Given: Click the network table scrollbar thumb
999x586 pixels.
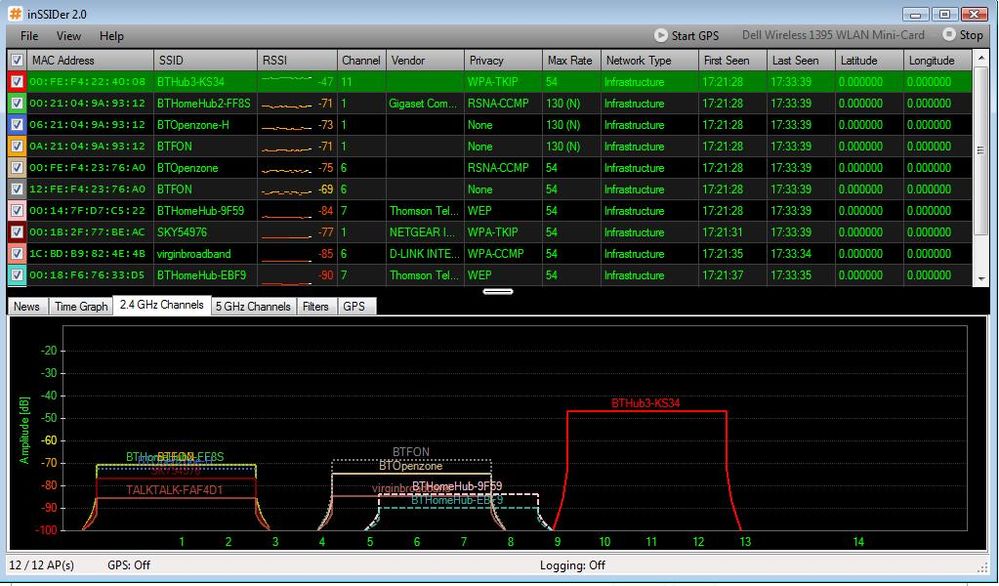Looking at the screenshot, I should (980, 151).
